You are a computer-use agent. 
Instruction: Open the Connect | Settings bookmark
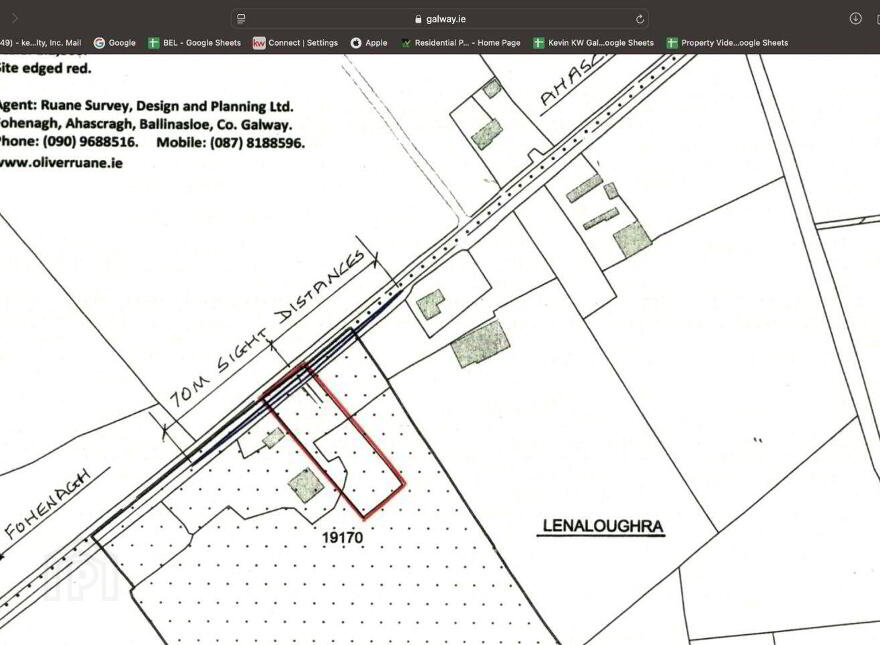click(295, 43)
